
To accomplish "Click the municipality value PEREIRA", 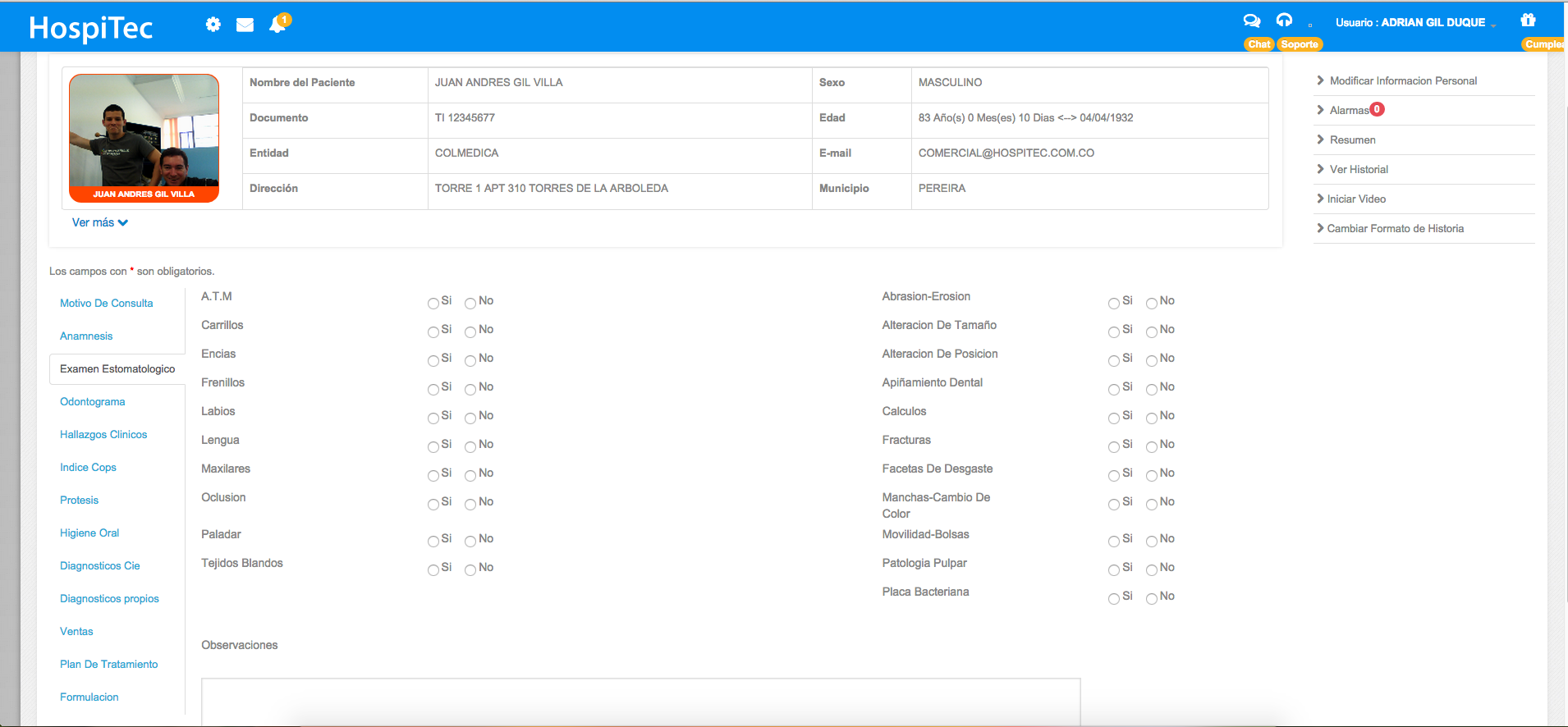I will 942,189.
